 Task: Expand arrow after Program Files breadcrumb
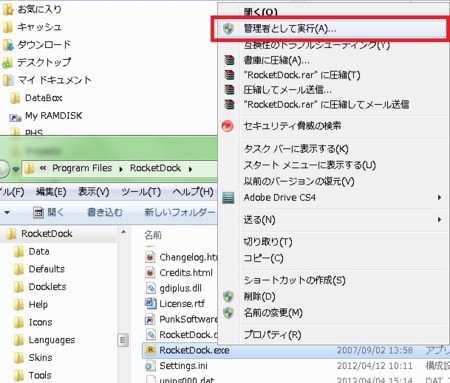tap(121, 169)
